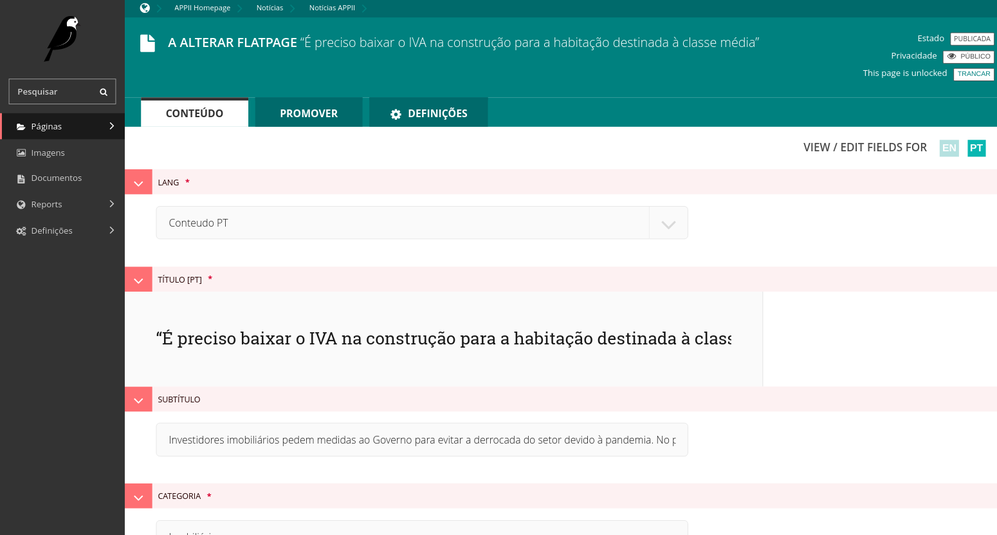Image resolution: width=997 pixels, height=535 pixels.
Task: Click the TRANCAR lock button
Action: 973,74
